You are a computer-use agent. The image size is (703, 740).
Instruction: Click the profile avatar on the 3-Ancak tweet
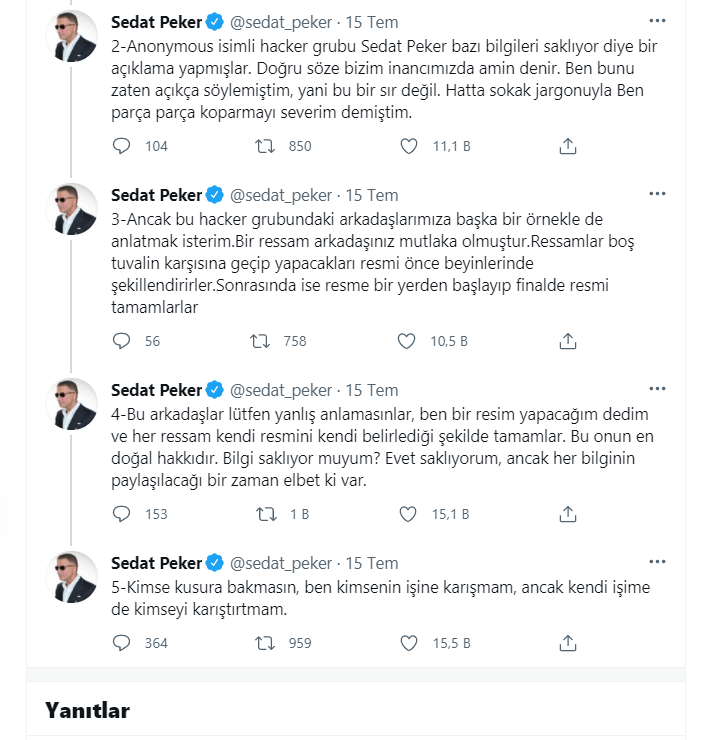click(73, 209)
